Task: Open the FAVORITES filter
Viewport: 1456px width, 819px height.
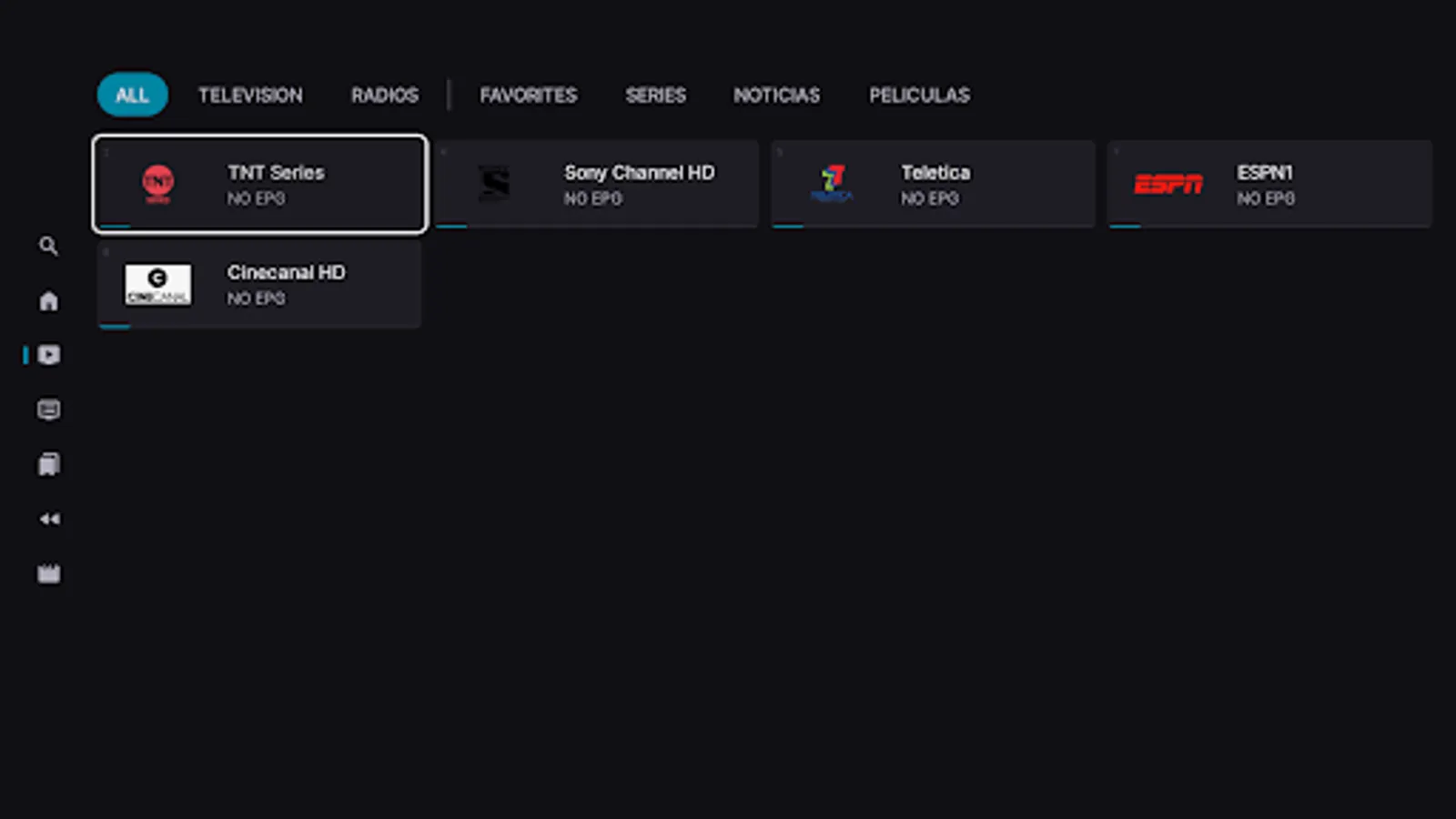Action: [x=528, y=95]
